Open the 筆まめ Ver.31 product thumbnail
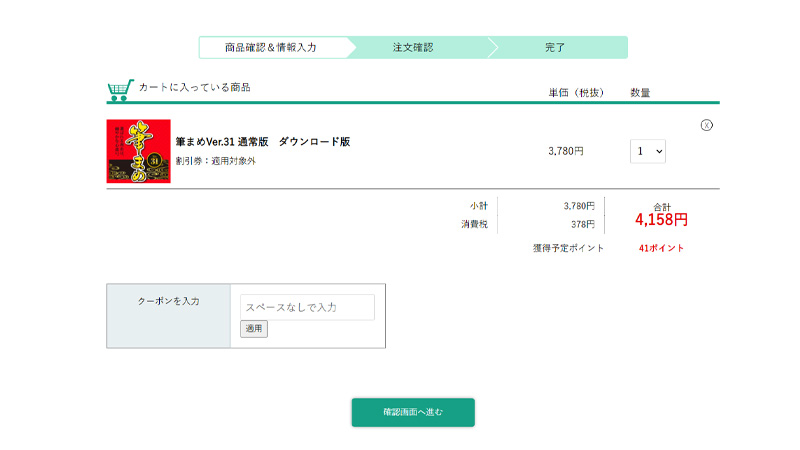Viewport: 800px width, 450px height. (138, 151)
